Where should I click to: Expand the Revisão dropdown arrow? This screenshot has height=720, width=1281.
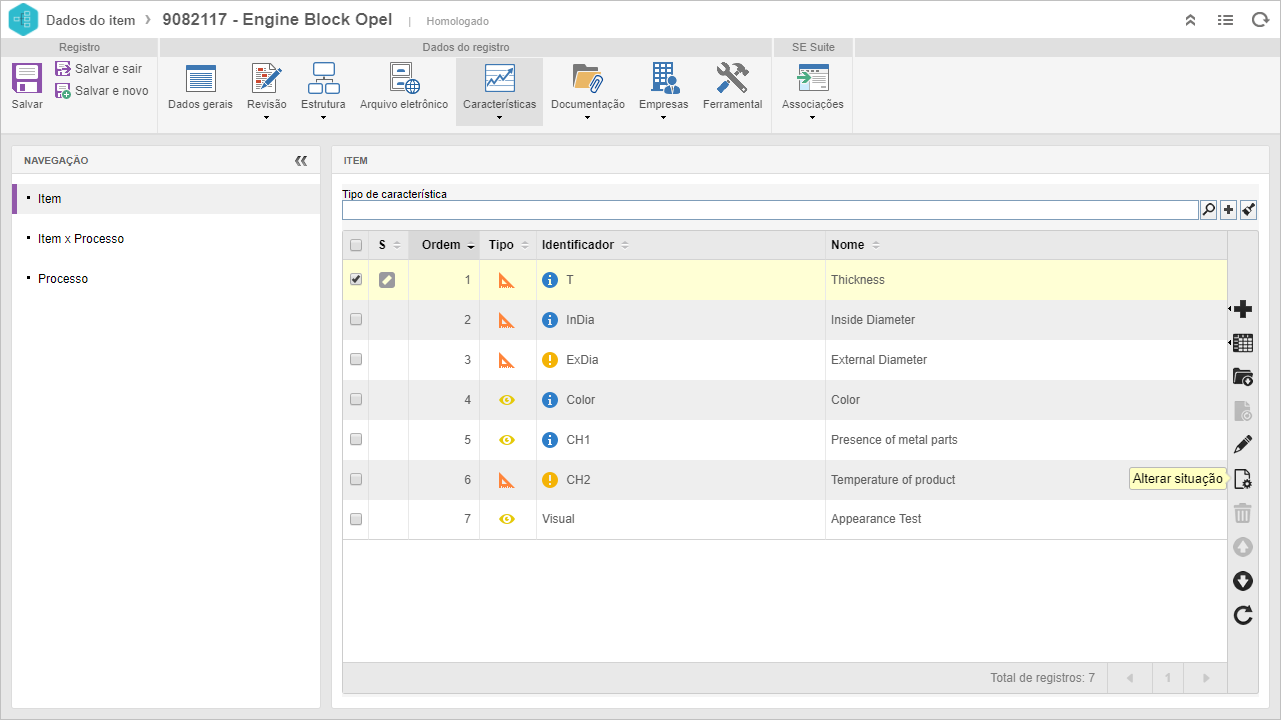coord(266,118)
